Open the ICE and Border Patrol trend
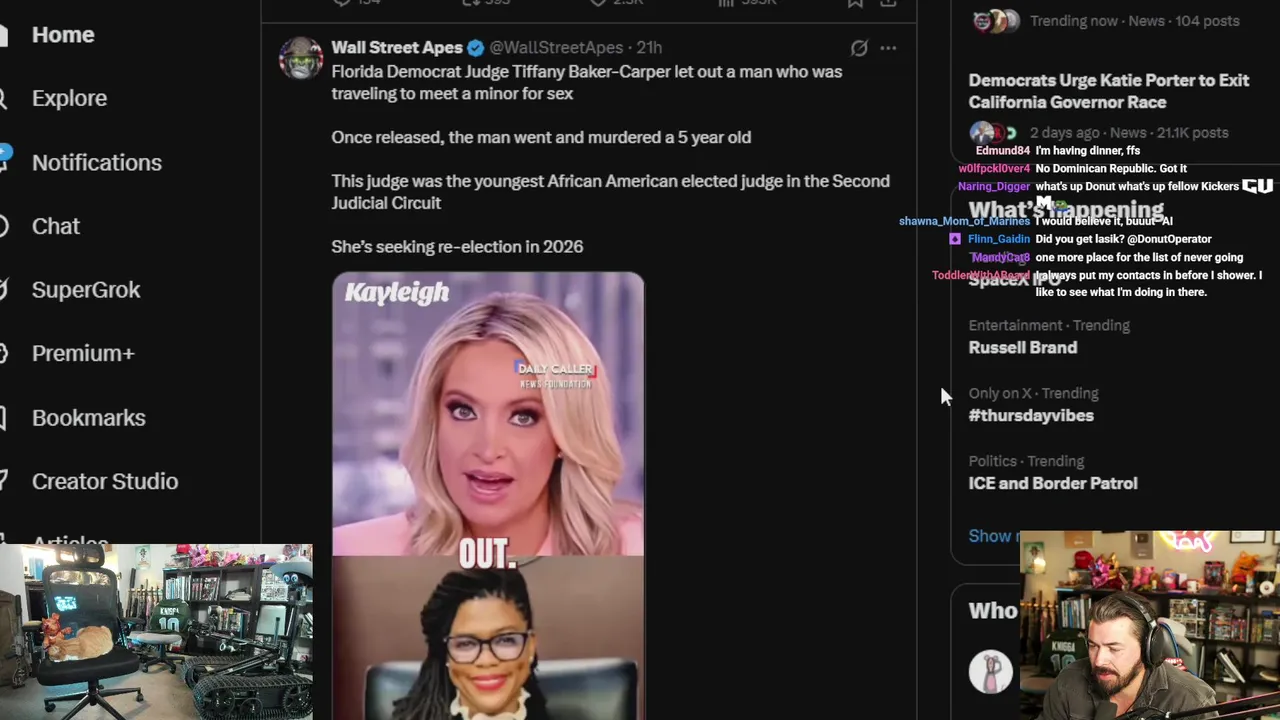This screenshot has height=720, width=1280. coord(1053,484)
